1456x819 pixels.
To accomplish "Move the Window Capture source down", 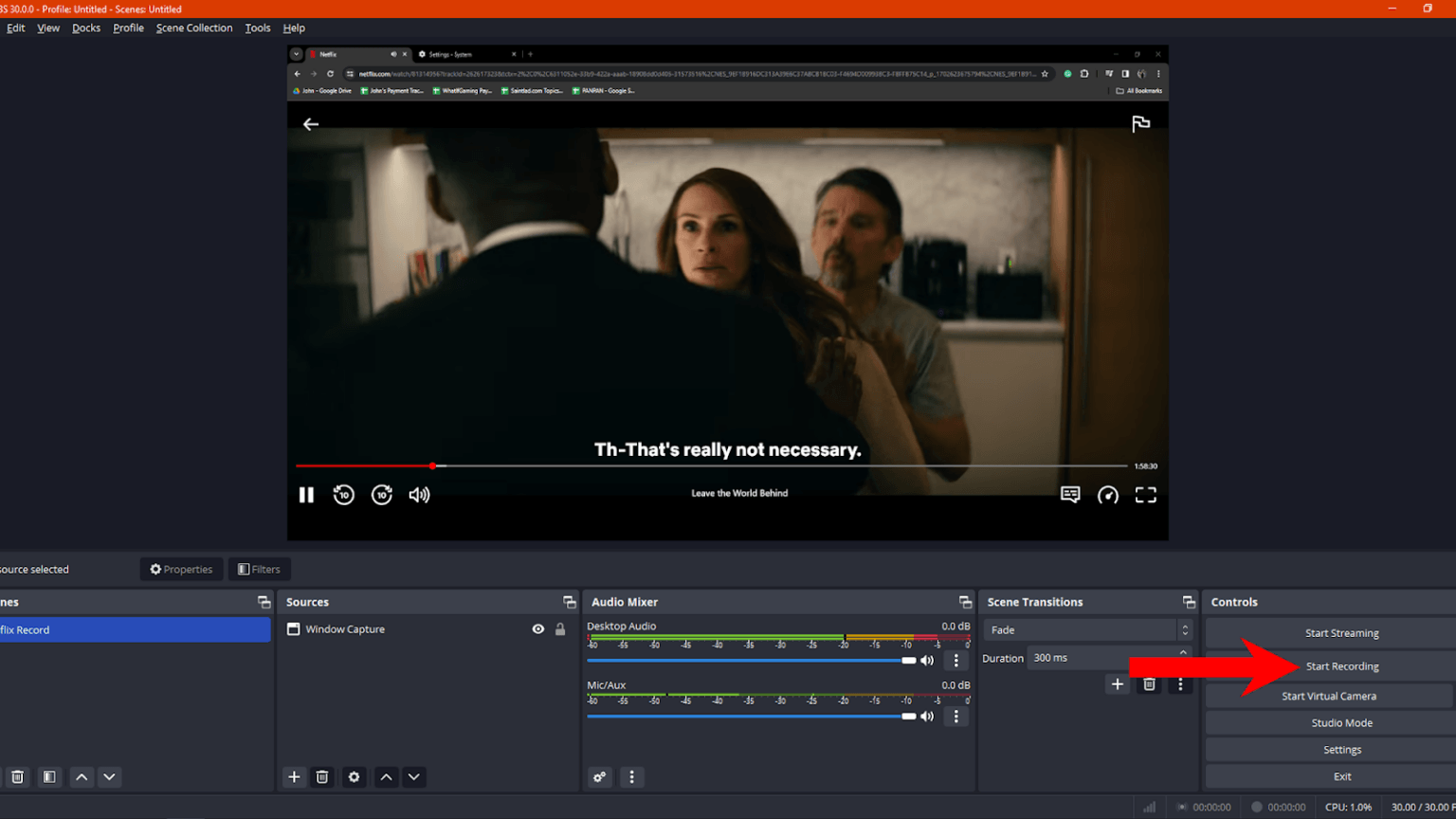I will click(x=413, y=776).
